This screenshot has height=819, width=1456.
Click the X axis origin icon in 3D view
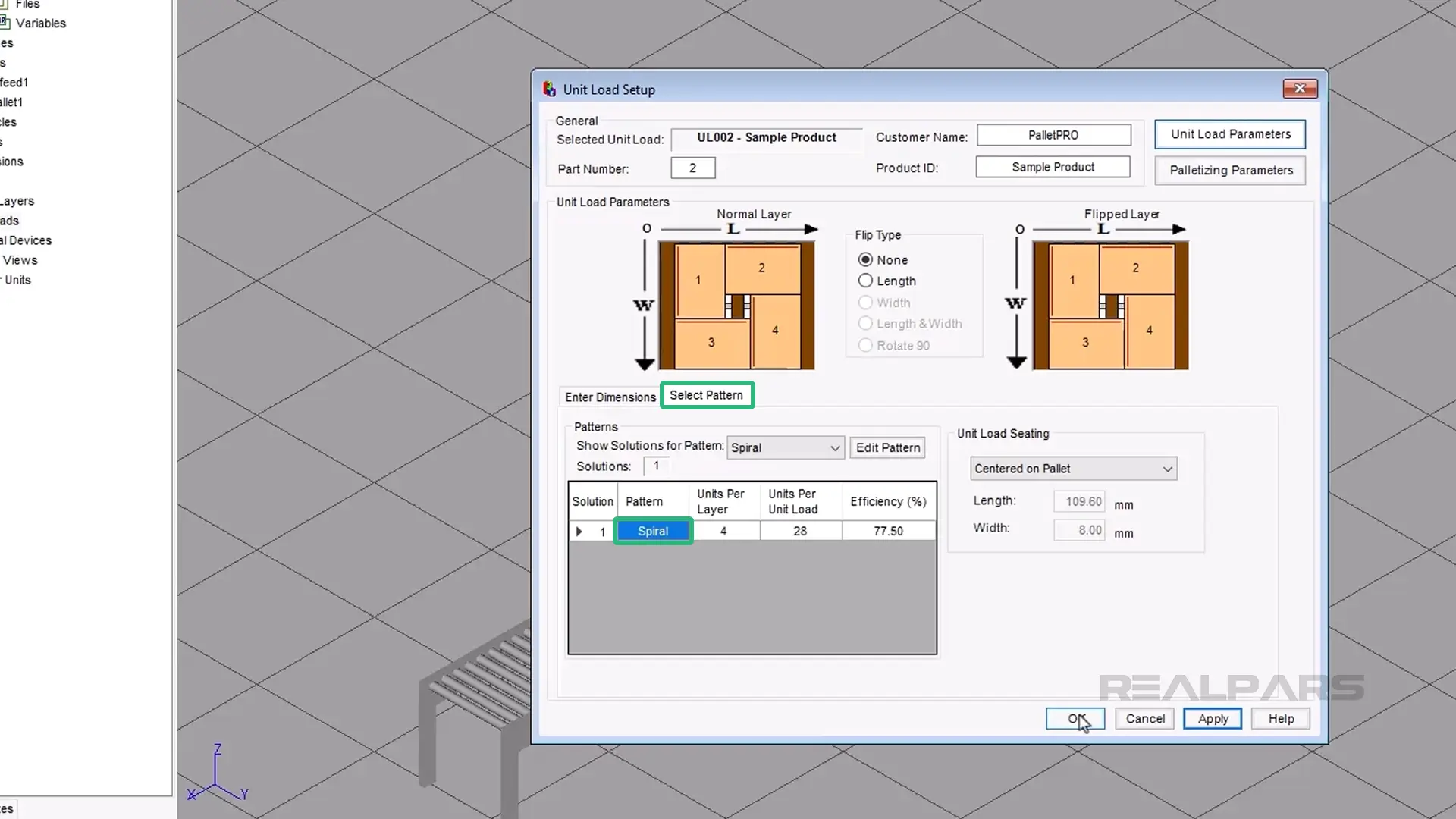(192, 794)
